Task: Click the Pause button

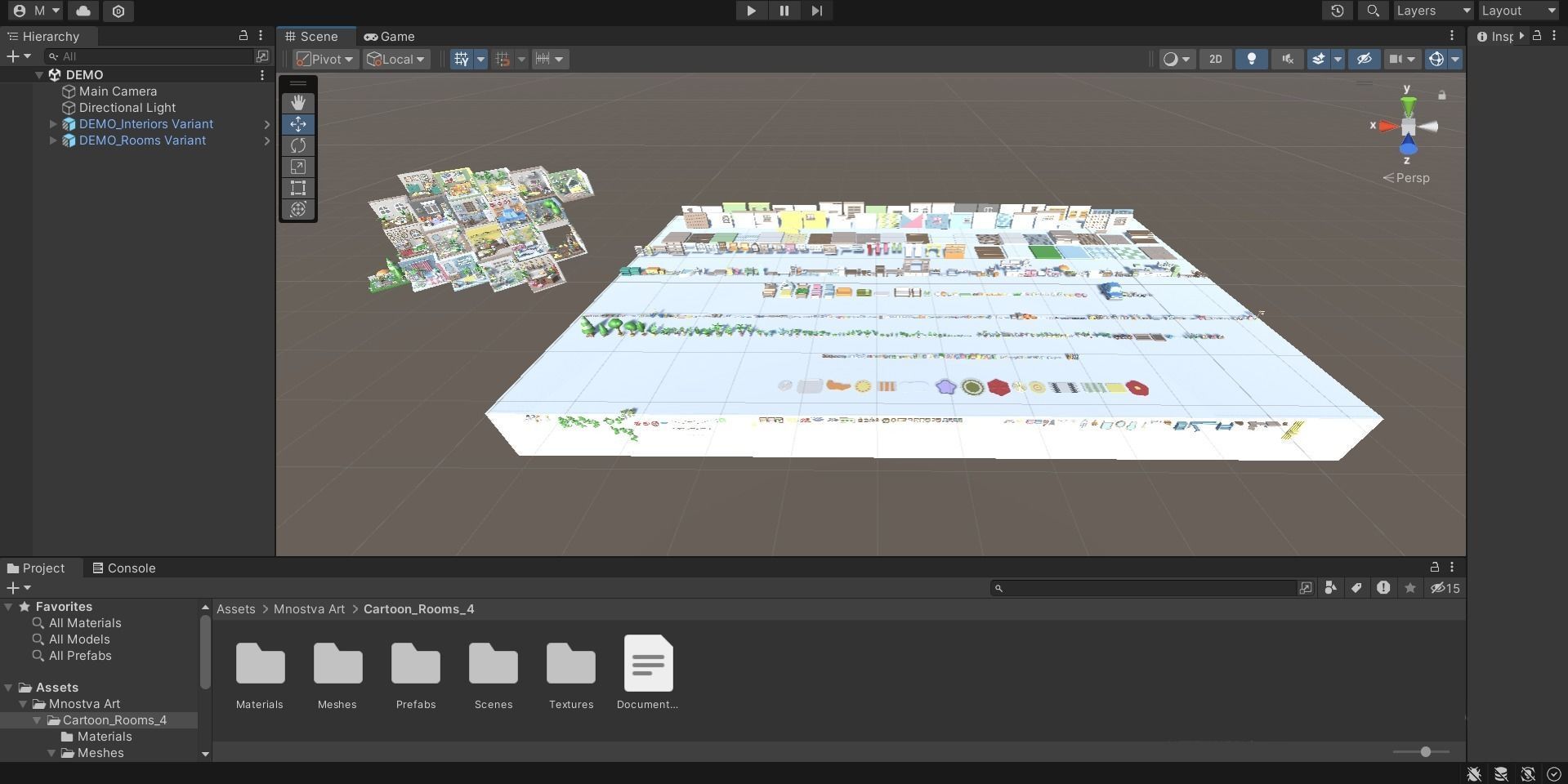Action: 784,11
